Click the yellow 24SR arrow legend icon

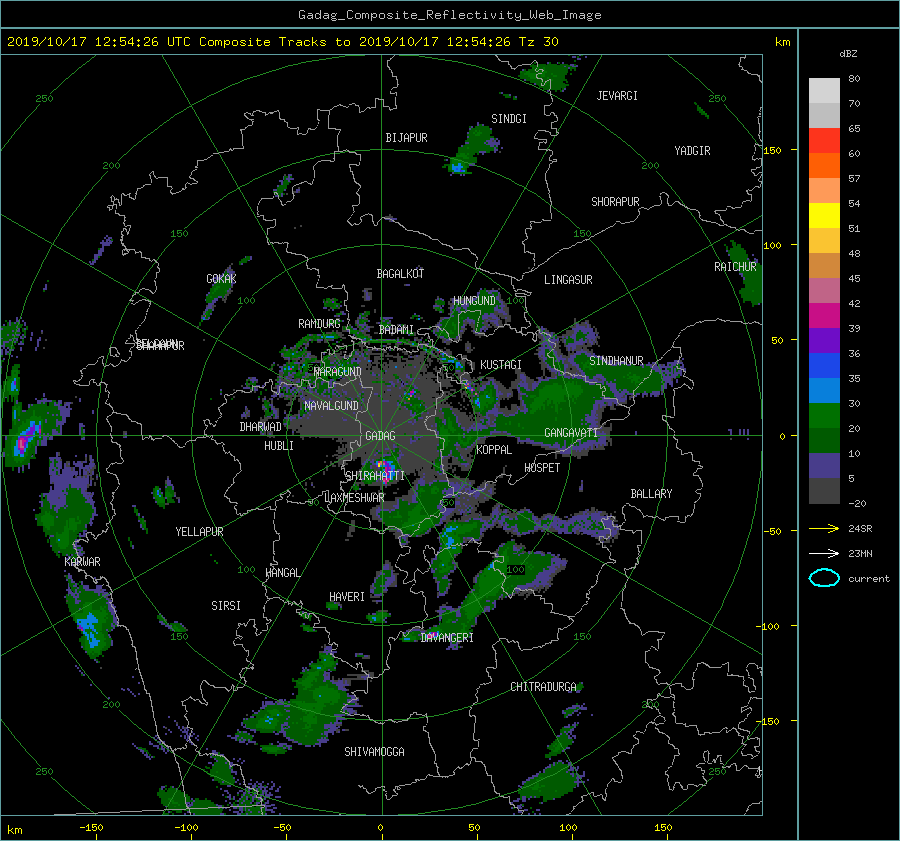[824, 528]
